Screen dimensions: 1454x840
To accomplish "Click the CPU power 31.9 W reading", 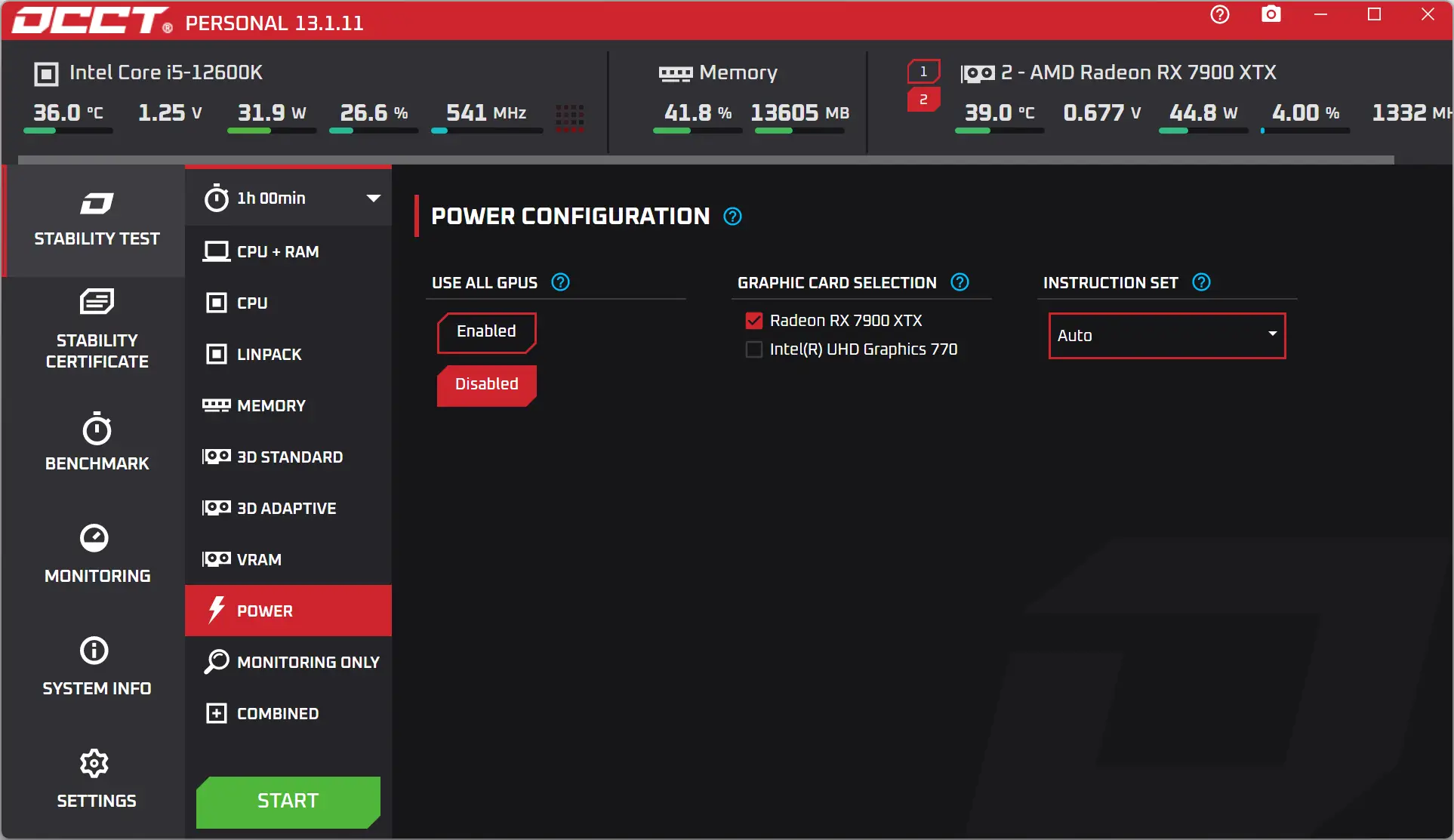I will (x=272, y=113).
